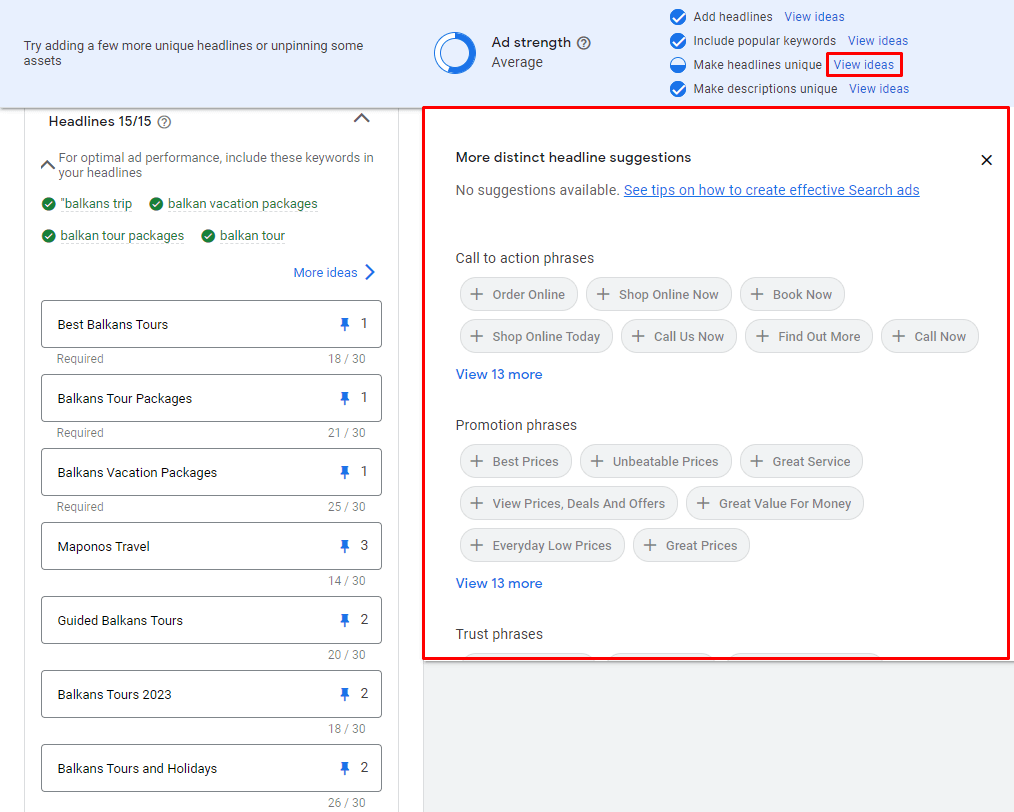The height and width of the screenshot is (812, 1014).
Task: Toggle pin on Balkans Tours and Holidays
Action: (x=345, y=768)
